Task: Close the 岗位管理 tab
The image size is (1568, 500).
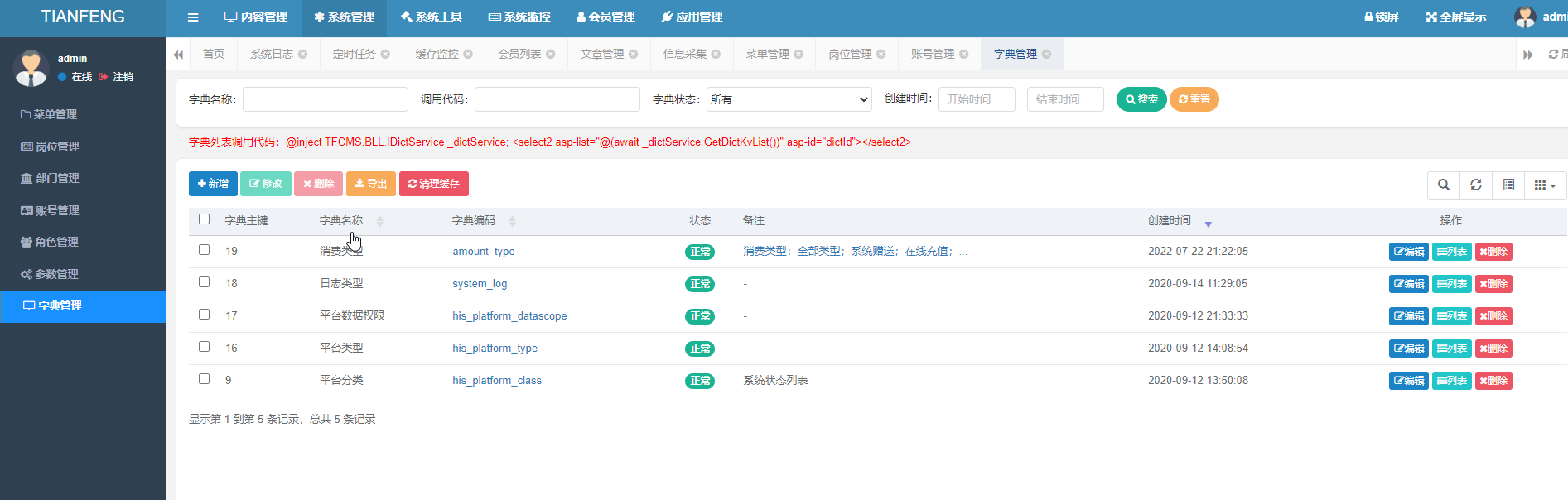Action: click(881, 55)
